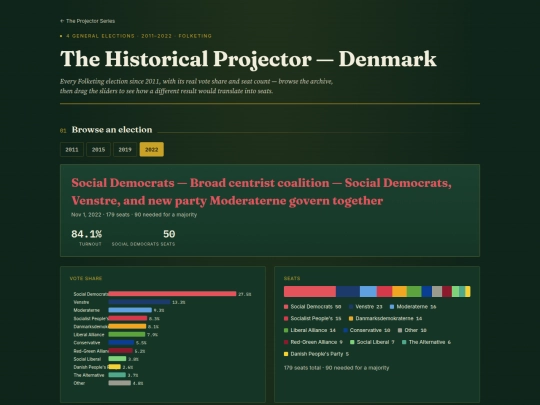Click the 'Nov 1, 2022 · 179 seats' line
540x405 pixels.
click(134, 215)
